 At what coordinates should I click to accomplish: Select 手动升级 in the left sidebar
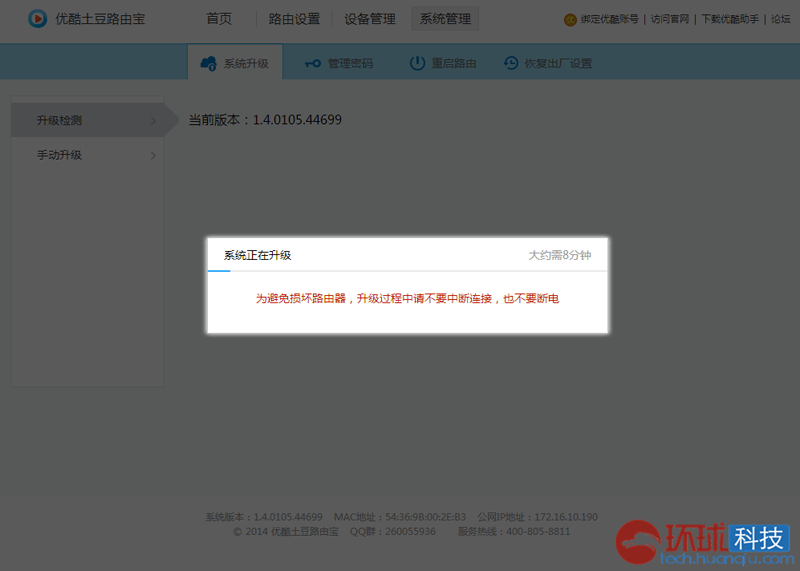[60, 155]
